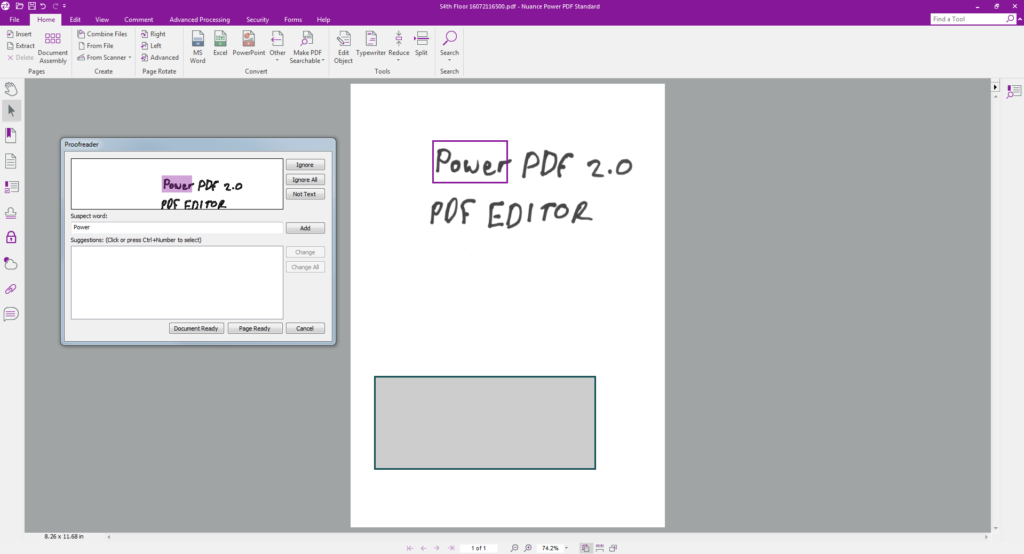Rotate page Right
This screenshot has width=1024, height=554.
click(x=153, y=34)
